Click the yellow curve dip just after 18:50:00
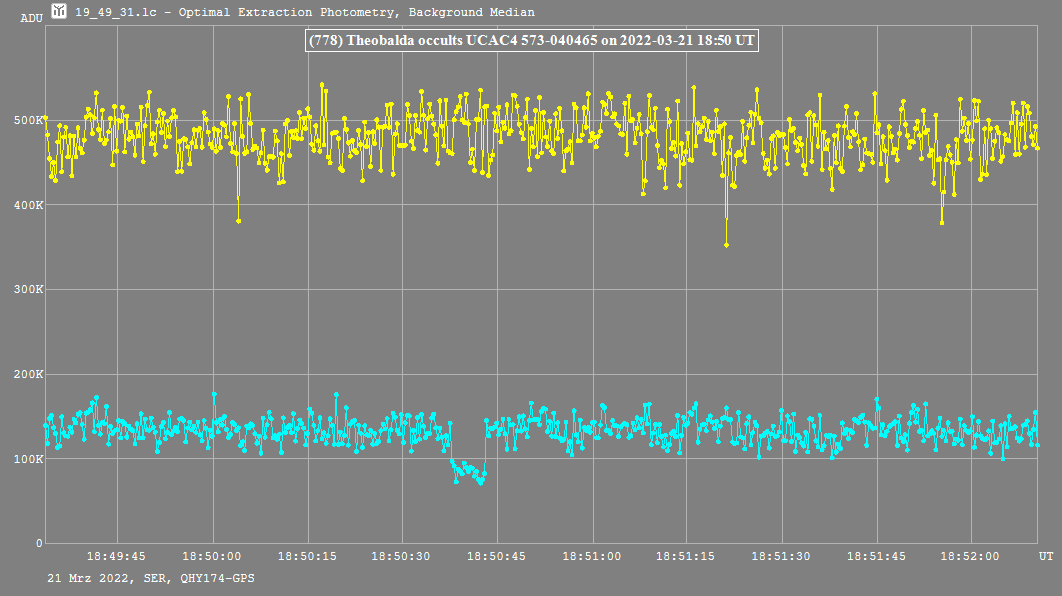Image resolution: width=1062 pixels, height=596 pixels. (x=238, y=220)
